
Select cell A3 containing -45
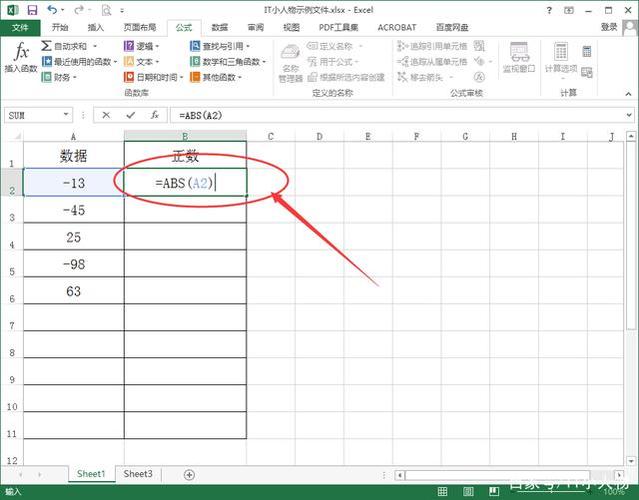(74, 209)
